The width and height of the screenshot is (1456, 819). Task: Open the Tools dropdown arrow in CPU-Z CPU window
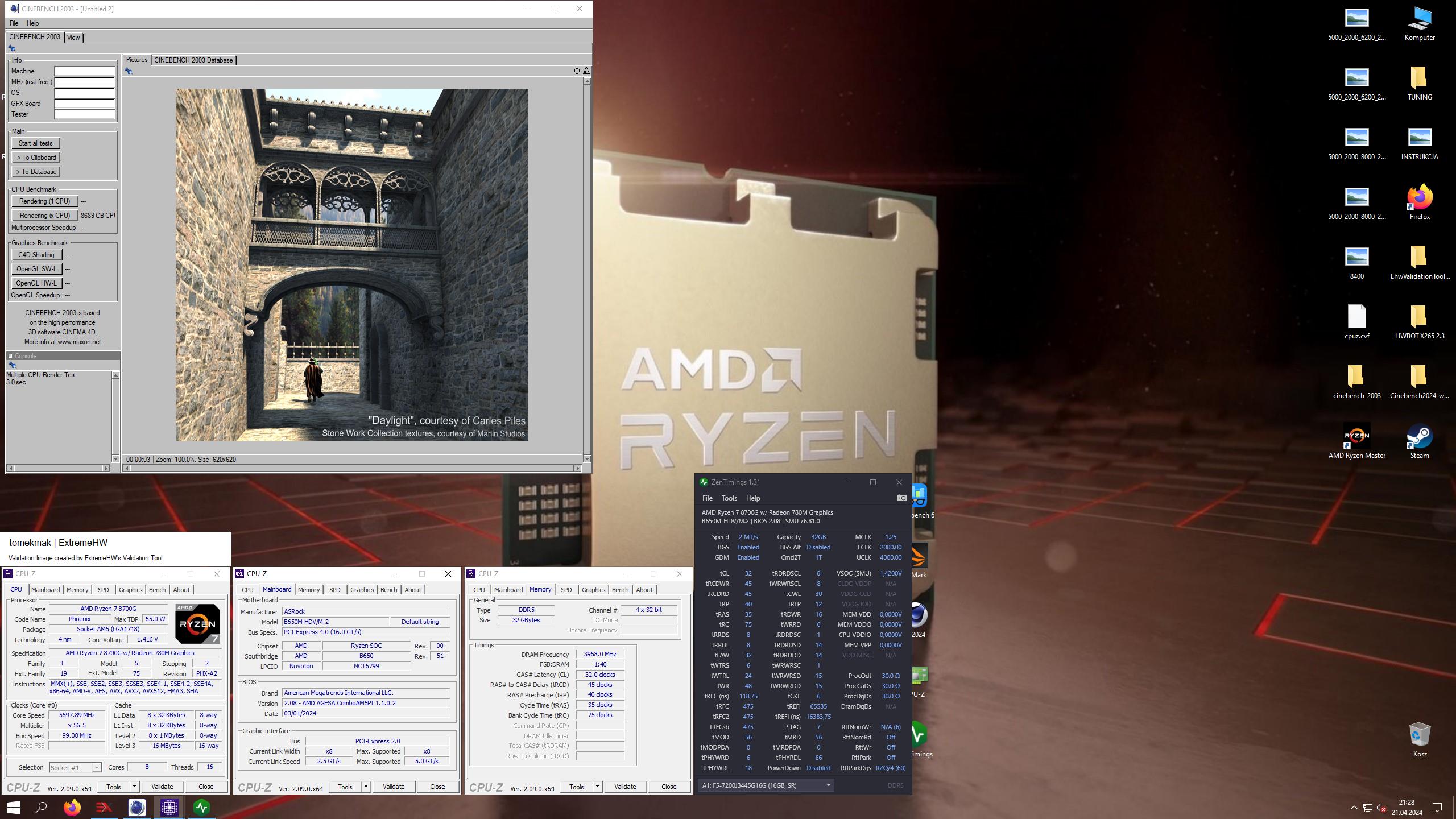pyautogui.click(x=134, y=787)
